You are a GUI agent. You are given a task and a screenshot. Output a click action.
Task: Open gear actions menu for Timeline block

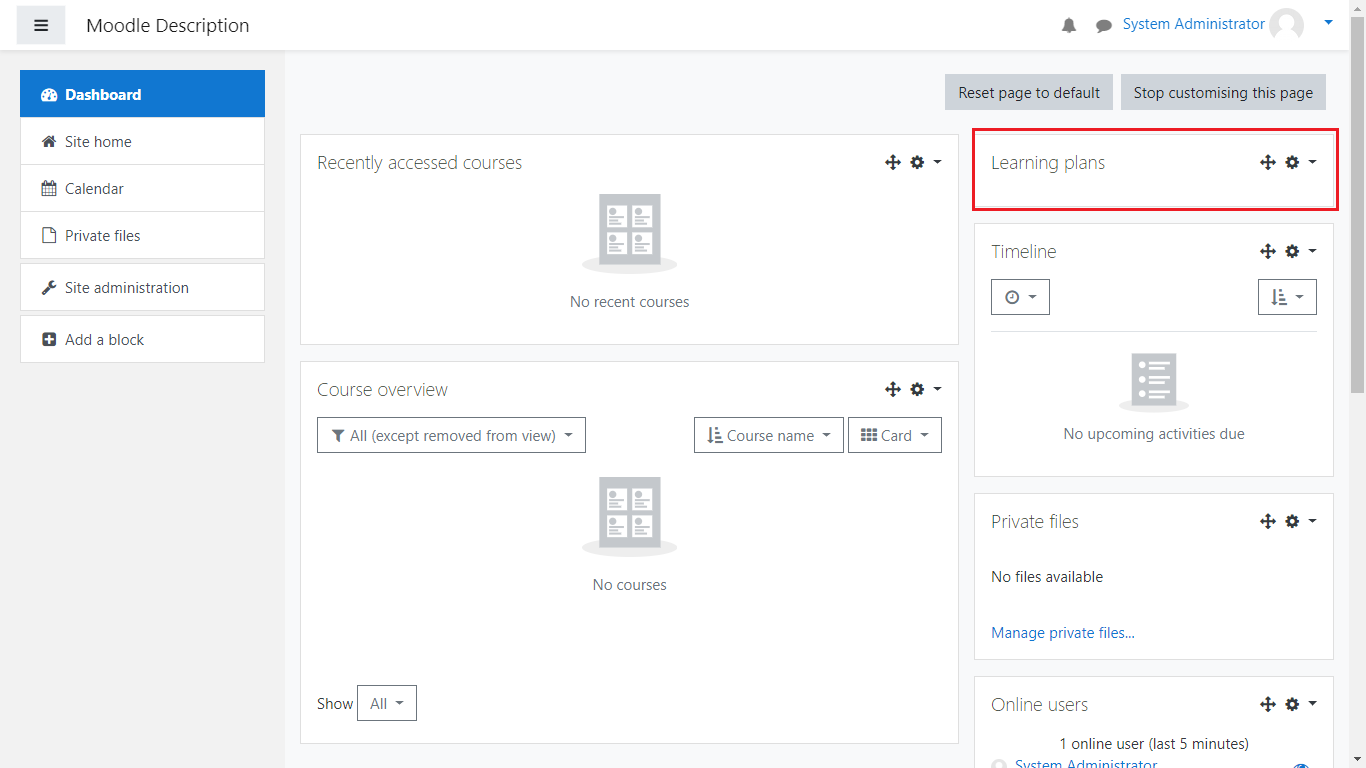pyautogui.click(x=1299, y=251)
